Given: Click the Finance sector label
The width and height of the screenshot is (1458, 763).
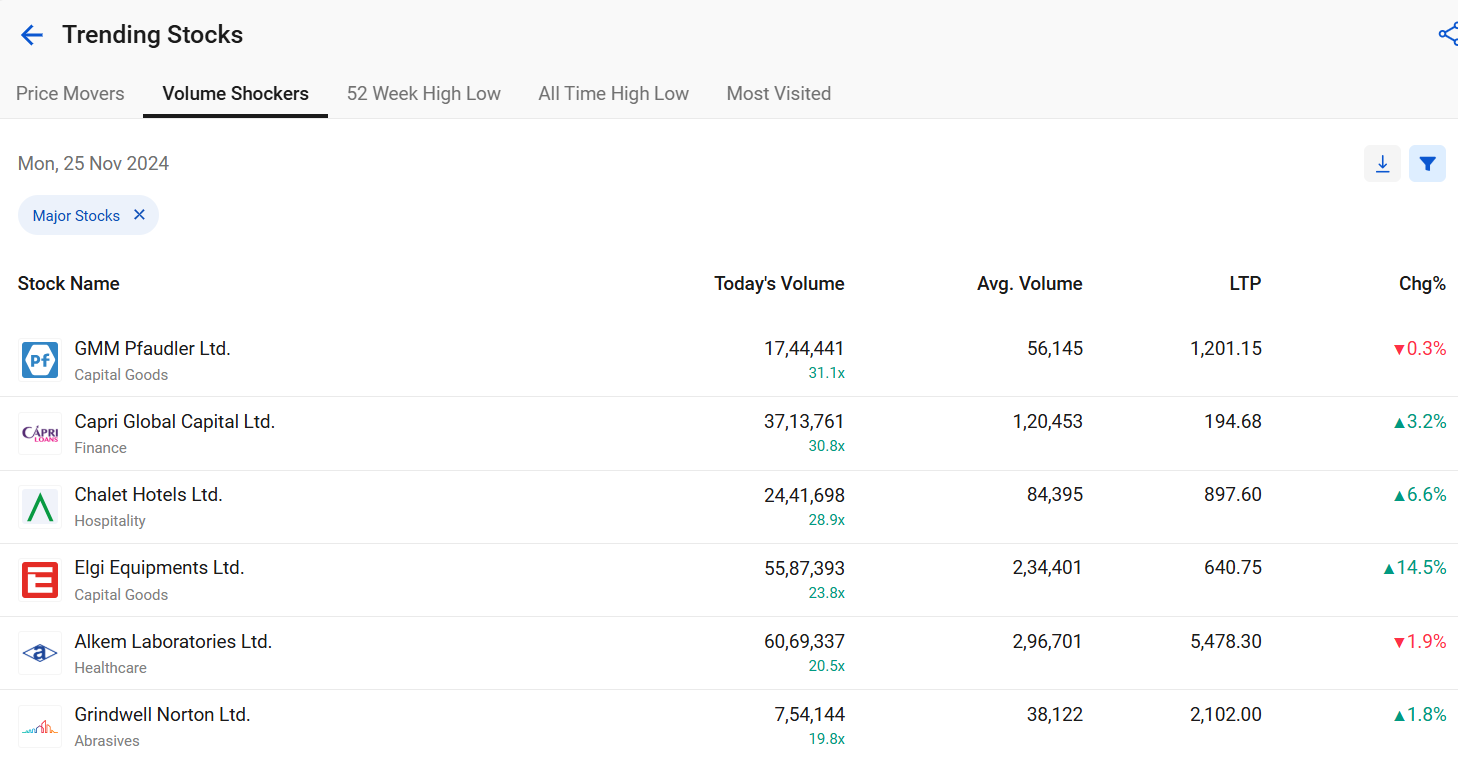Looking at the screenshot, I should [x=100, y=447].
